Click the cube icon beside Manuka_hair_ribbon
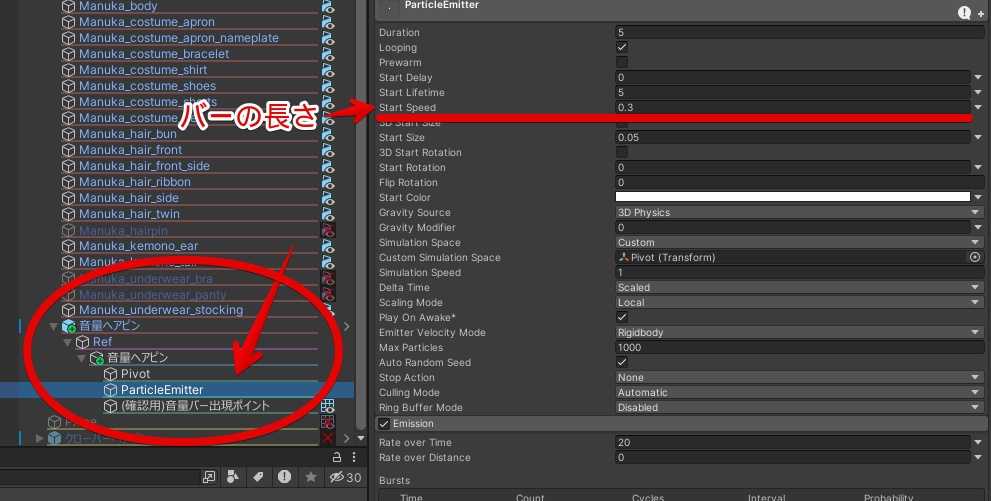 pos(68,182)
